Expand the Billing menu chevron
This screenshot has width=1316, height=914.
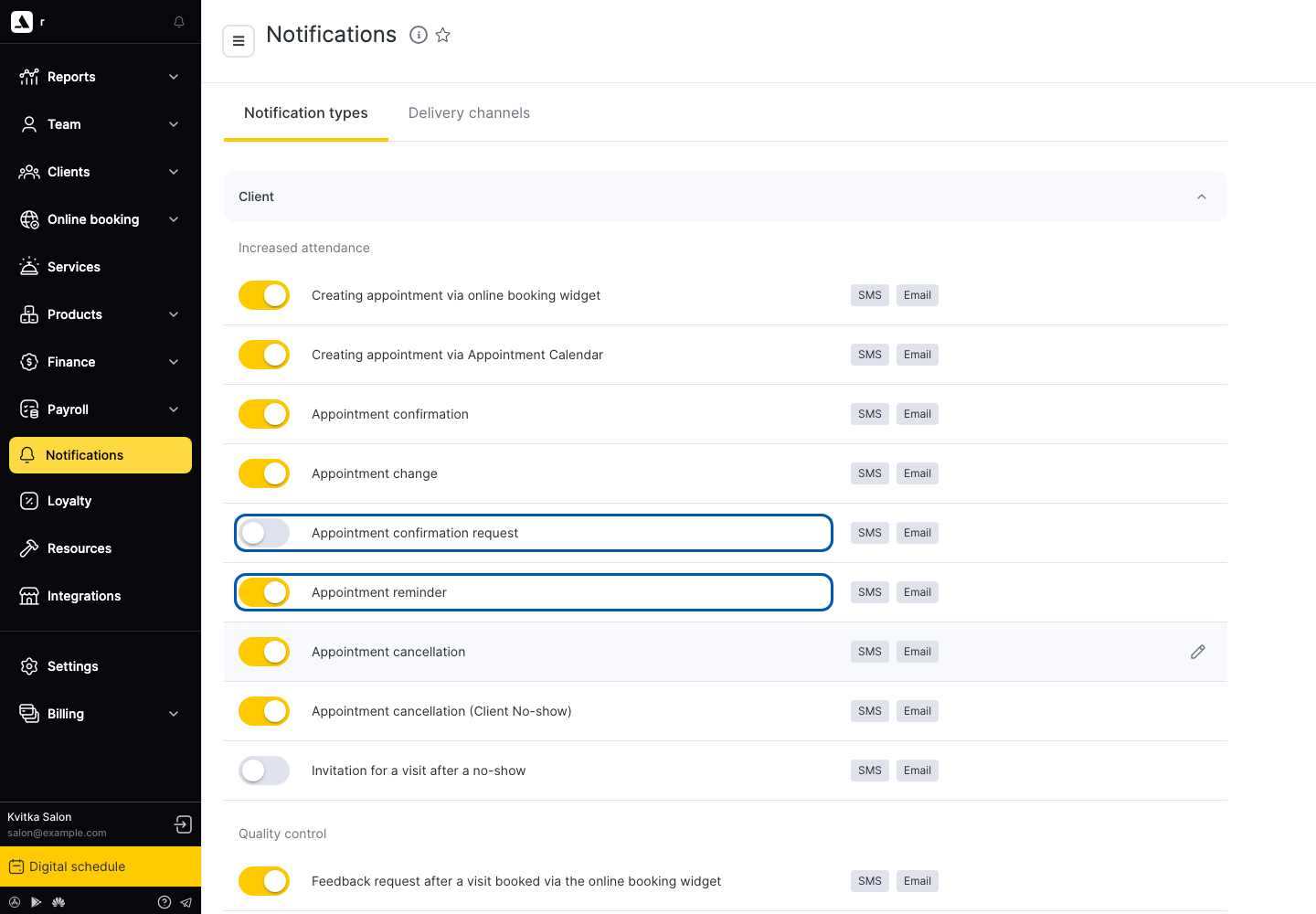coord(174,714)
